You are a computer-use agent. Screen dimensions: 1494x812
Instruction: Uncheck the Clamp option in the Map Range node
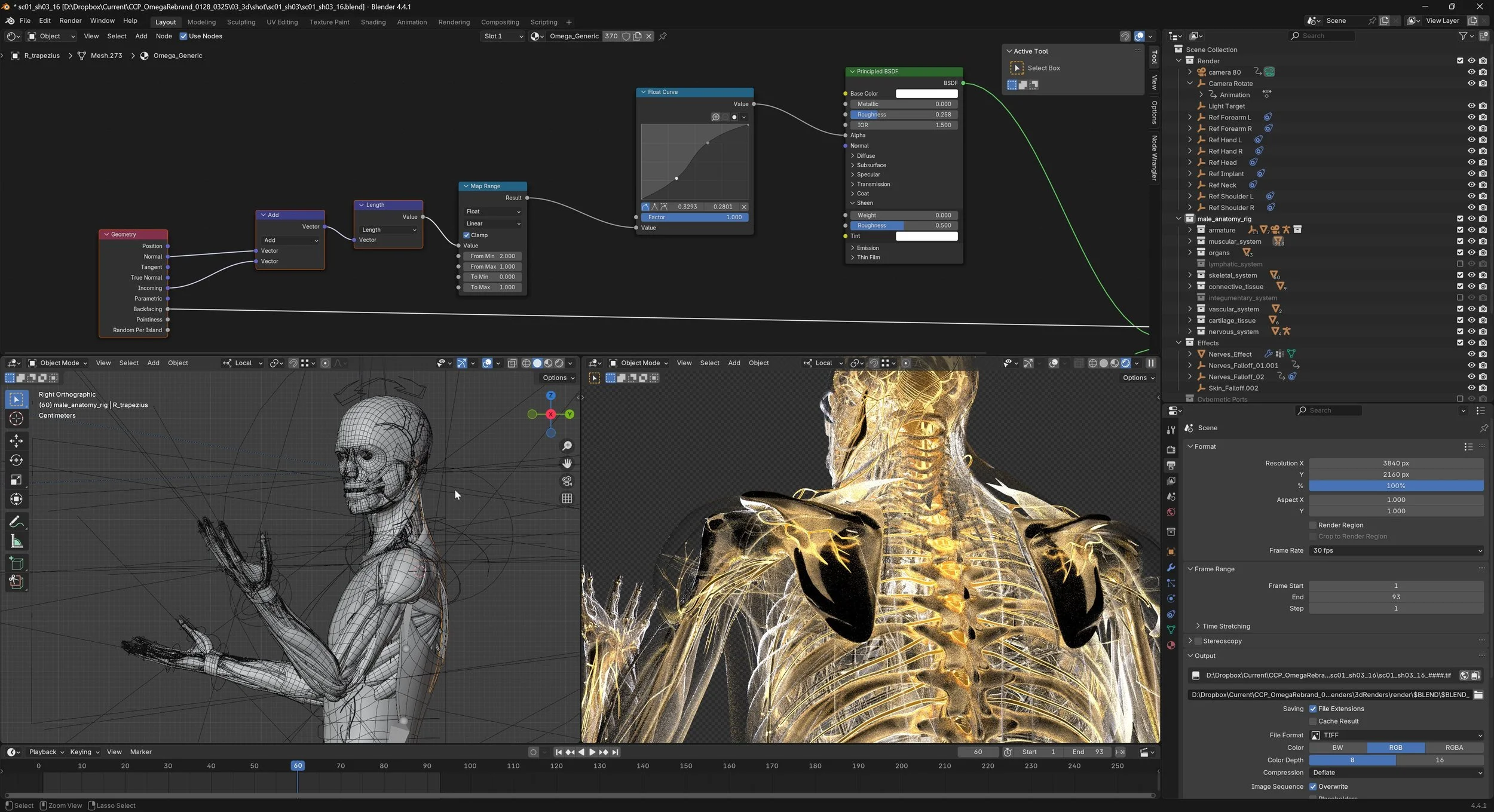(467, 235)
